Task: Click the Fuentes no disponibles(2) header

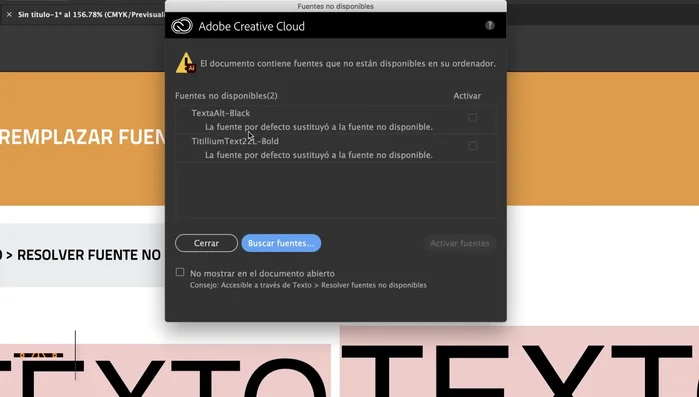Action: click(226, 96)
